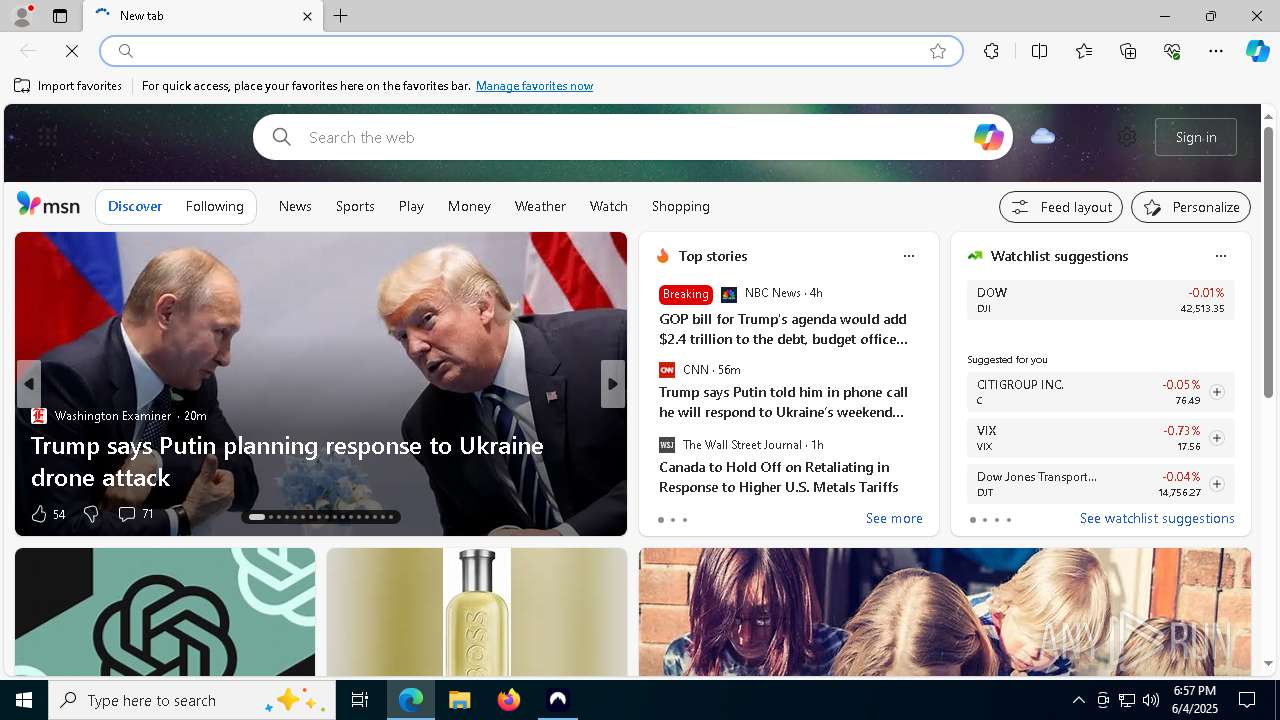Select the Following tab
The image size is (1280, 720).
tap(214, 206)
